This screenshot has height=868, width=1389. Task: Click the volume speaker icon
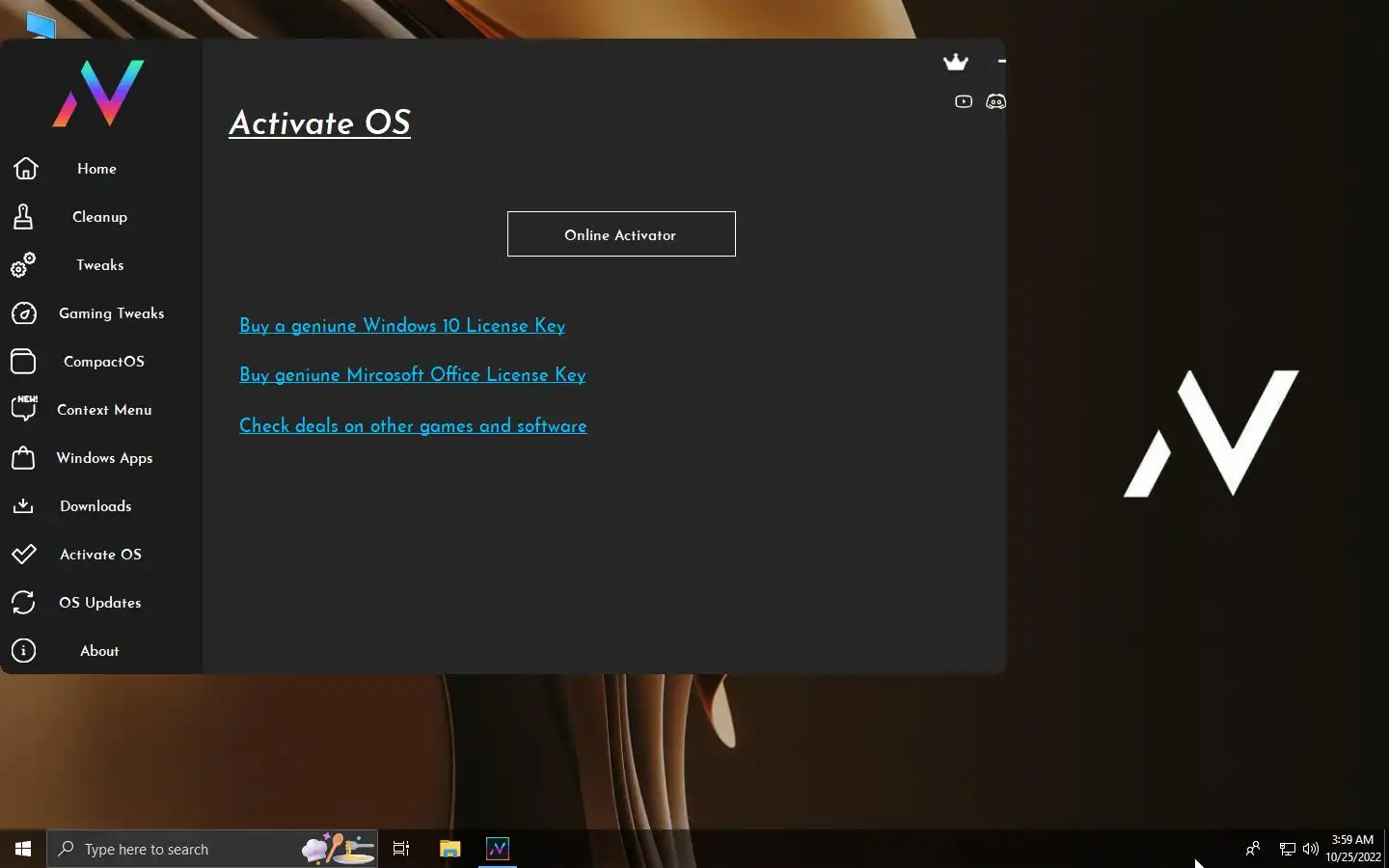click(x=1310, y=849)
